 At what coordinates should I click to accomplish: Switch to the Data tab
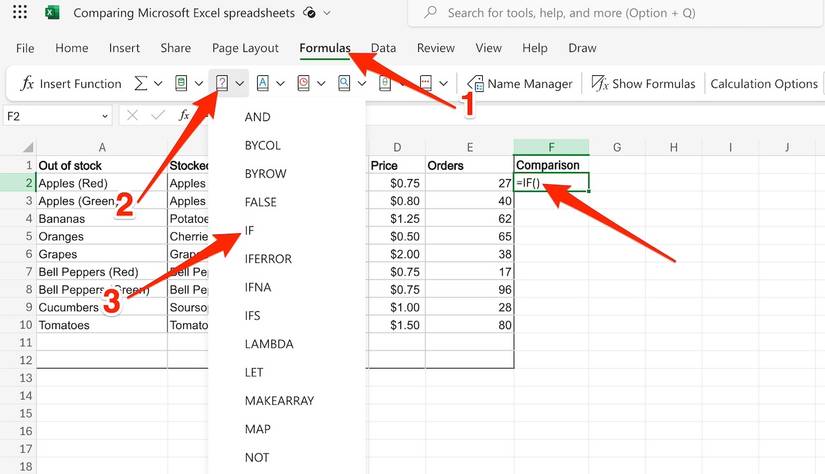pos(383,48)
